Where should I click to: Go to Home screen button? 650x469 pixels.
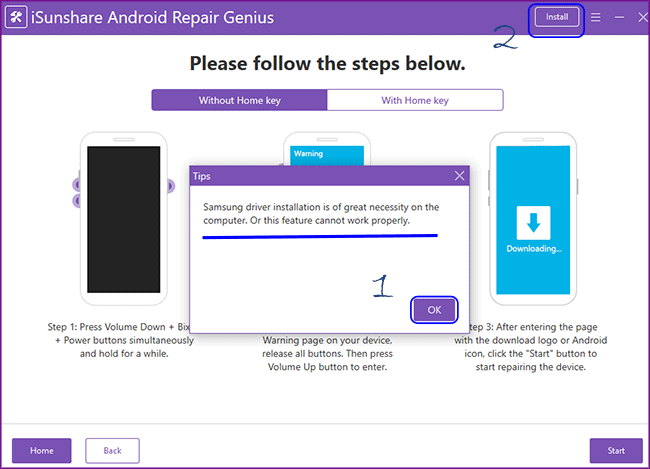click(x=41, y=450)
